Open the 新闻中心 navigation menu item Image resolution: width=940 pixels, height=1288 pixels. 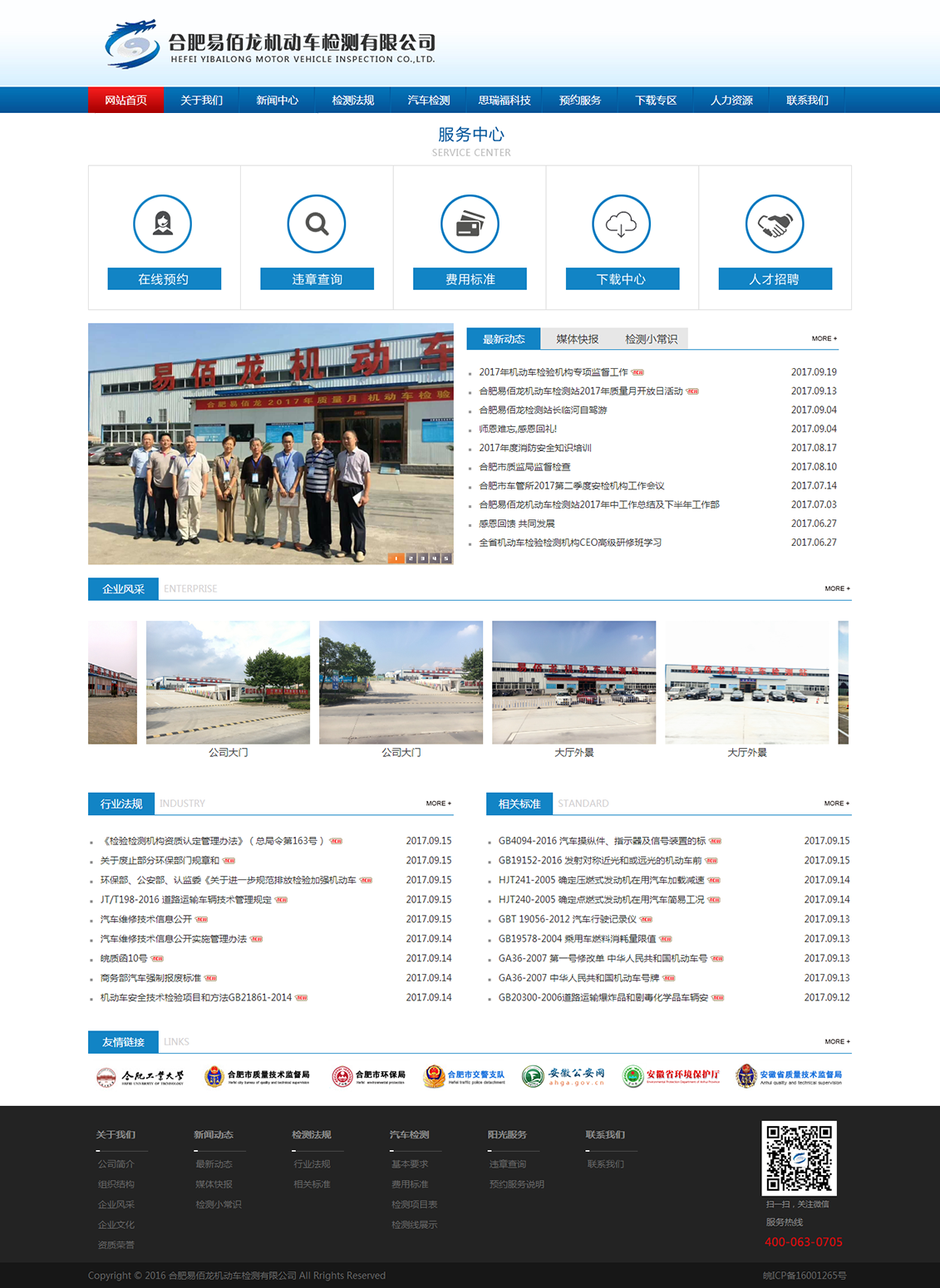tap(277, 100)
